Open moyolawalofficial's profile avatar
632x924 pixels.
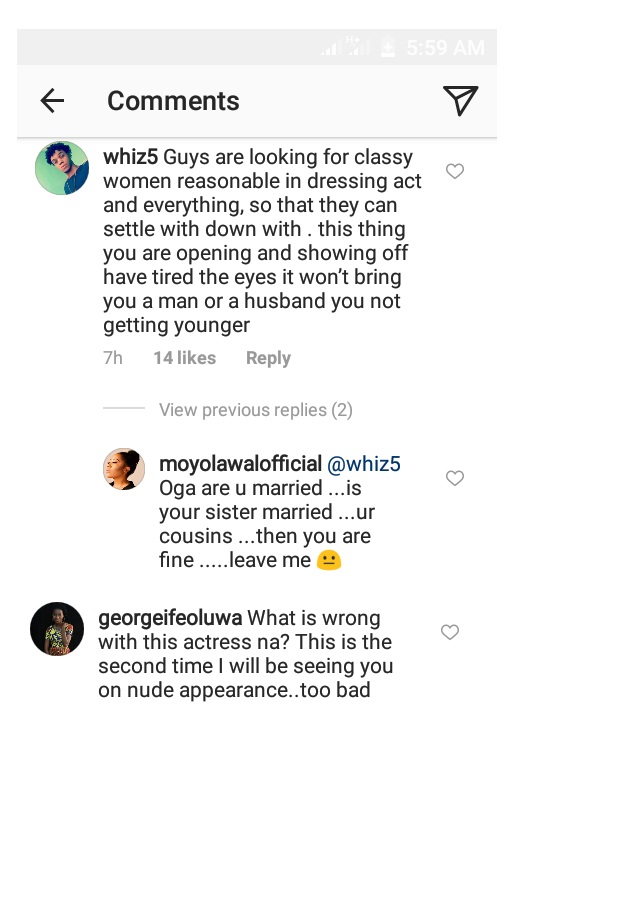tap(124, 469)
